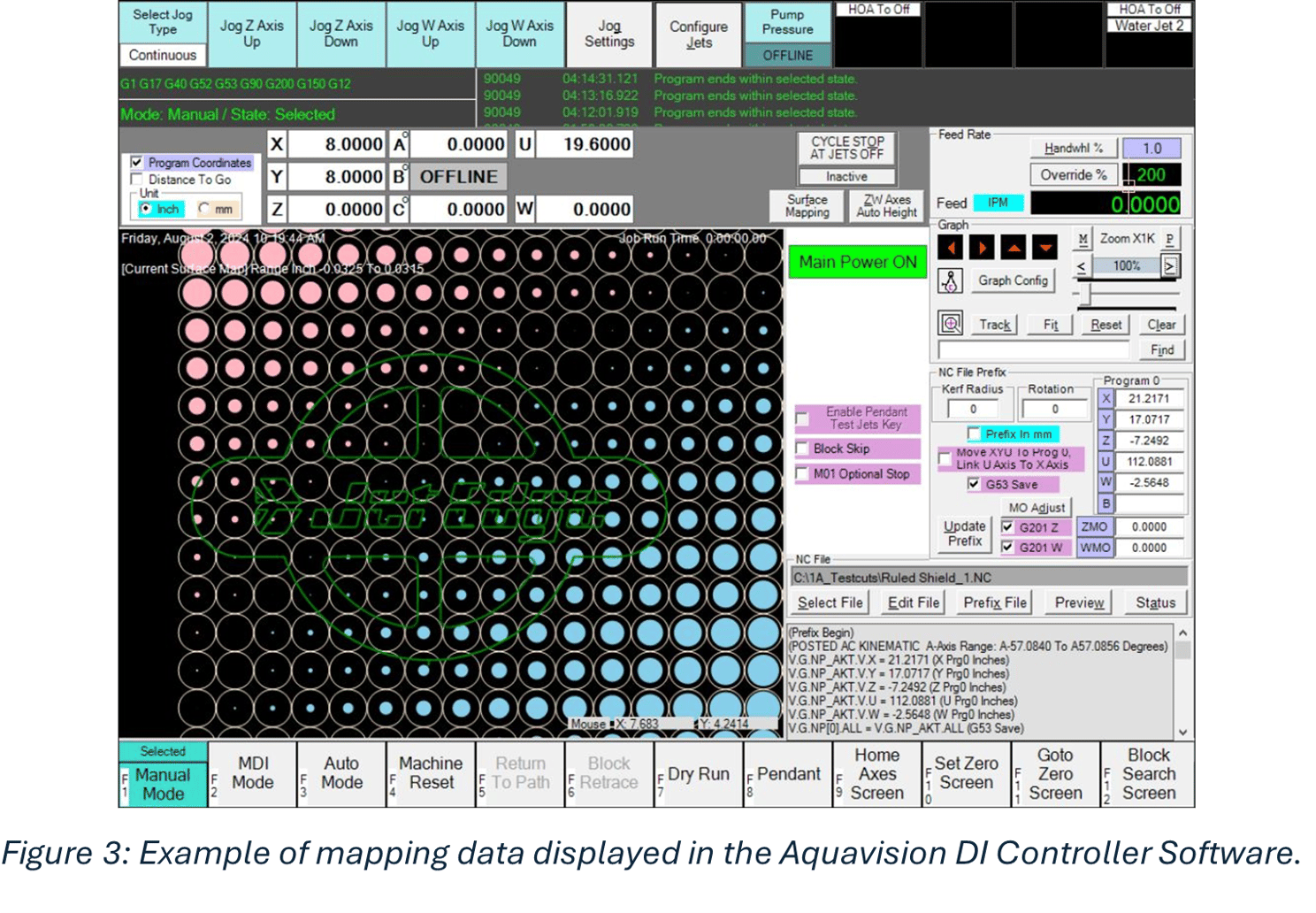Viewport: 1316px width, 913px height.
Task: Click the zoom magnifier icon beside Track
Action: pos(951,324)
